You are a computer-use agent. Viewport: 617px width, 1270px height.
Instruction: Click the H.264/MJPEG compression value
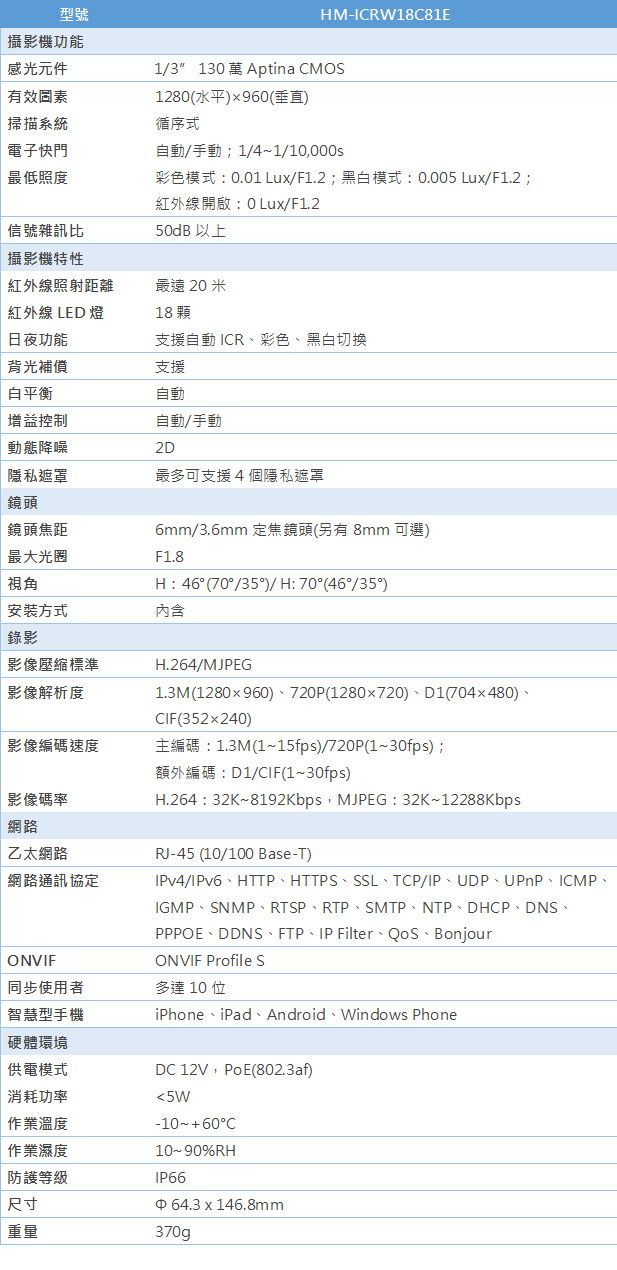[x=204, y=664]
